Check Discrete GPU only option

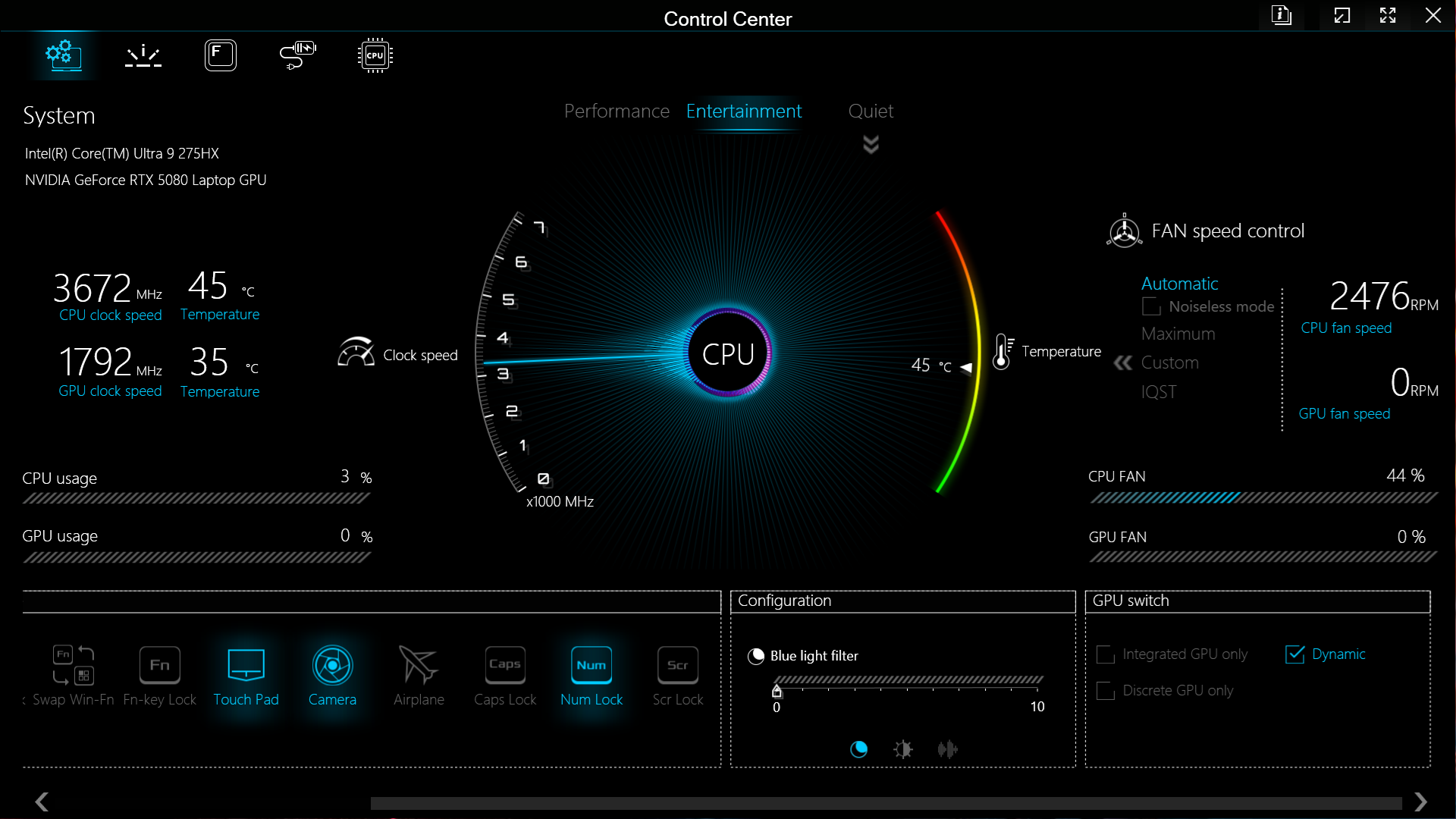tap(1106, 691)
